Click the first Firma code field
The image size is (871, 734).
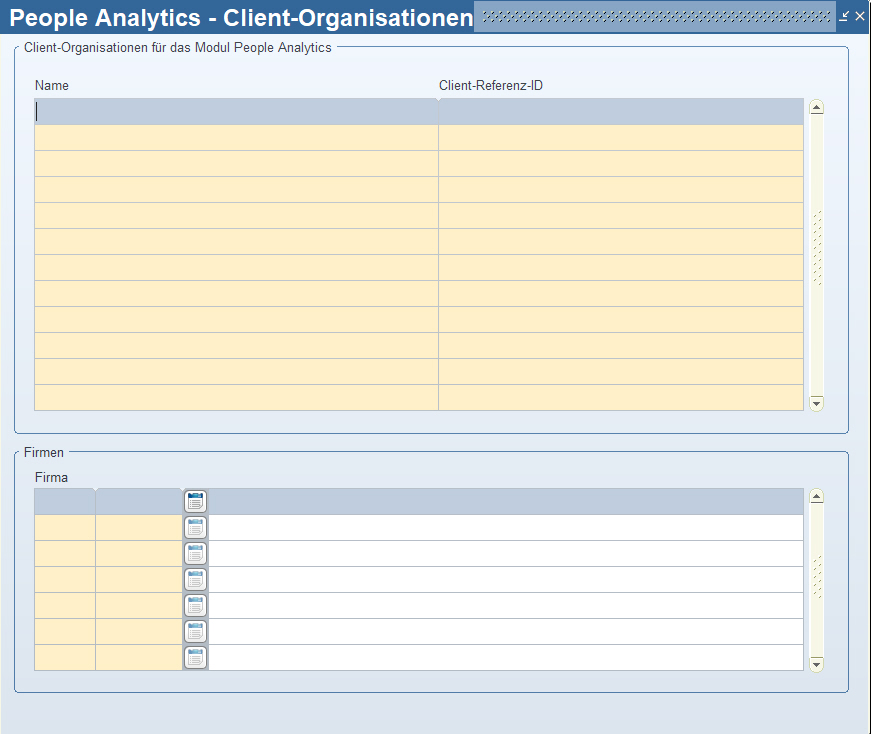(65, 501)
